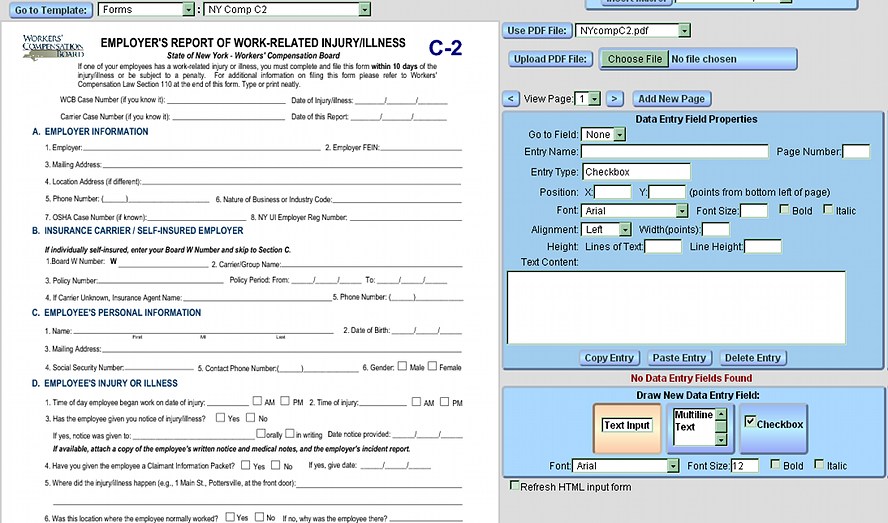Open the Font dropdown in field properties
The height and width of the screenshot is (523, 888).
634,211
